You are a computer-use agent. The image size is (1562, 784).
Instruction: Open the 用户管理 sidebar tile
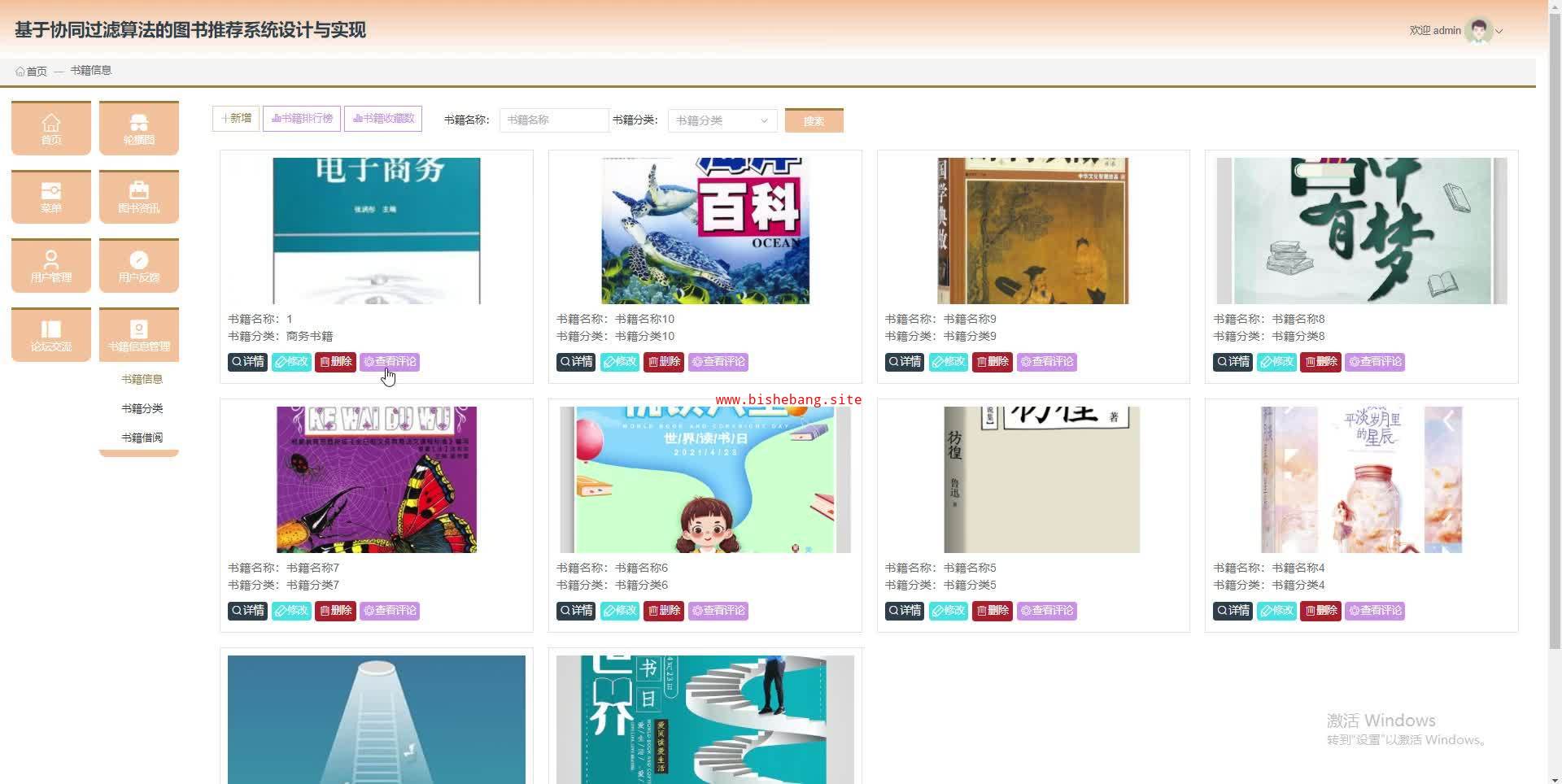[x=51, y=265]
